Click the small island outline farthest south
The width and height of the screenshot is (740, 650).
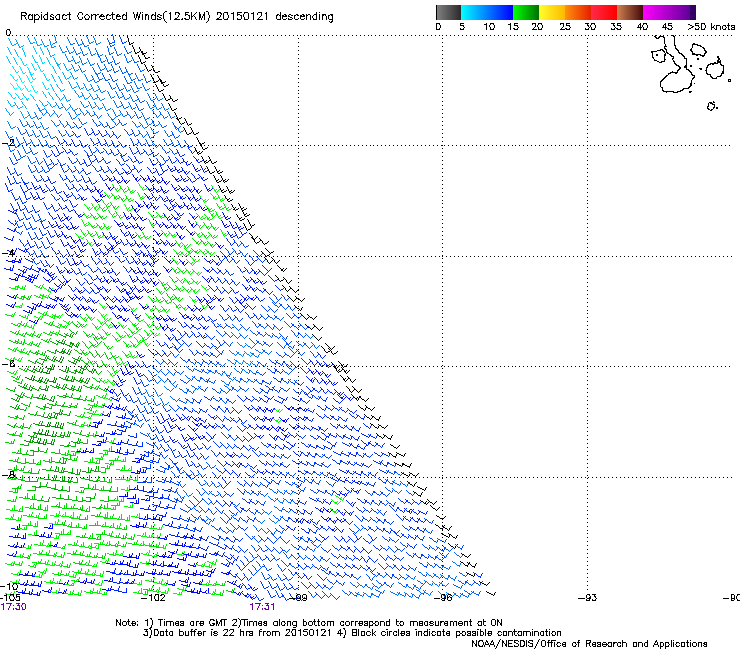click(712, 106)
